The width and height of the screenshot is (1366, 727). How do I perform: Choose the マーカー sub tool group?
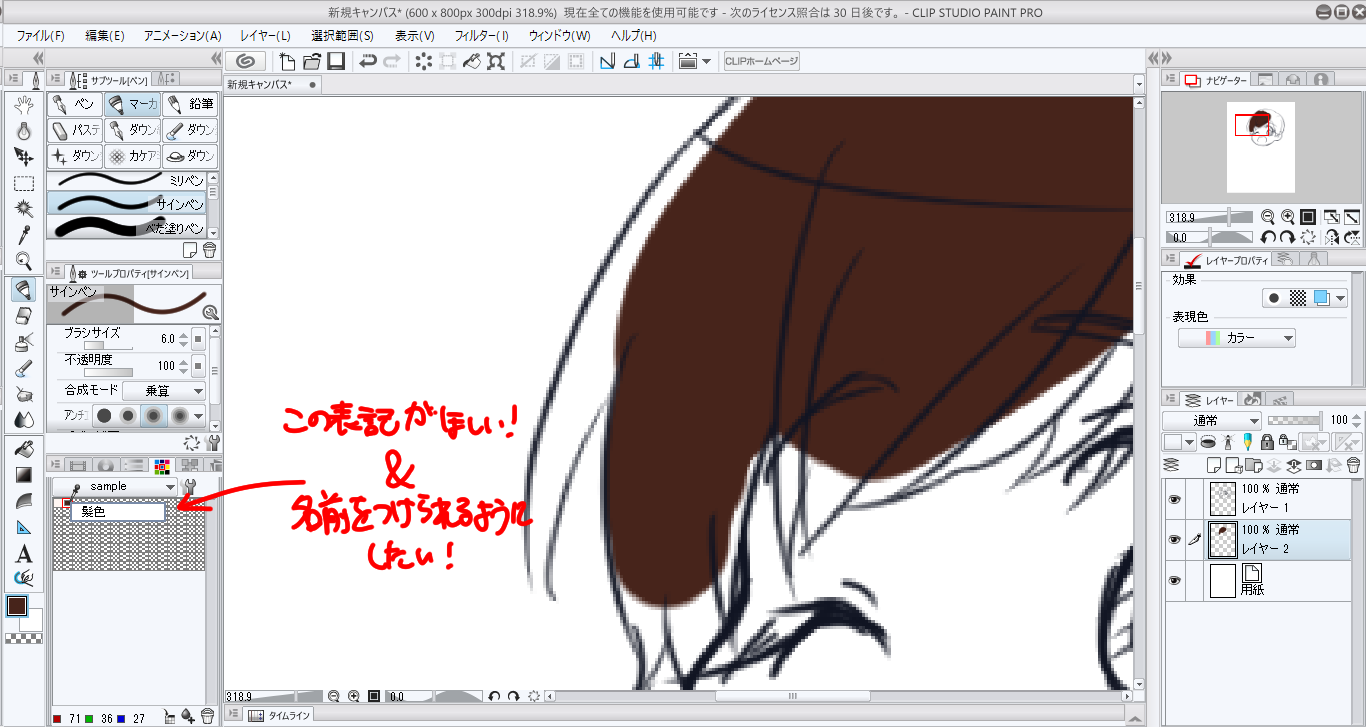132,104
